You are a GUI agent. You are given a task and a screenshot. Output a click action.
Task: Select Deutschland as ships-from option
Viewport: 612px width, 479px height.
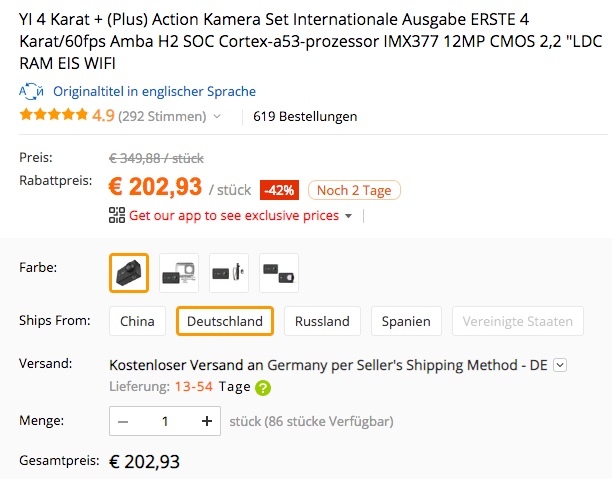tap(225, 321)
